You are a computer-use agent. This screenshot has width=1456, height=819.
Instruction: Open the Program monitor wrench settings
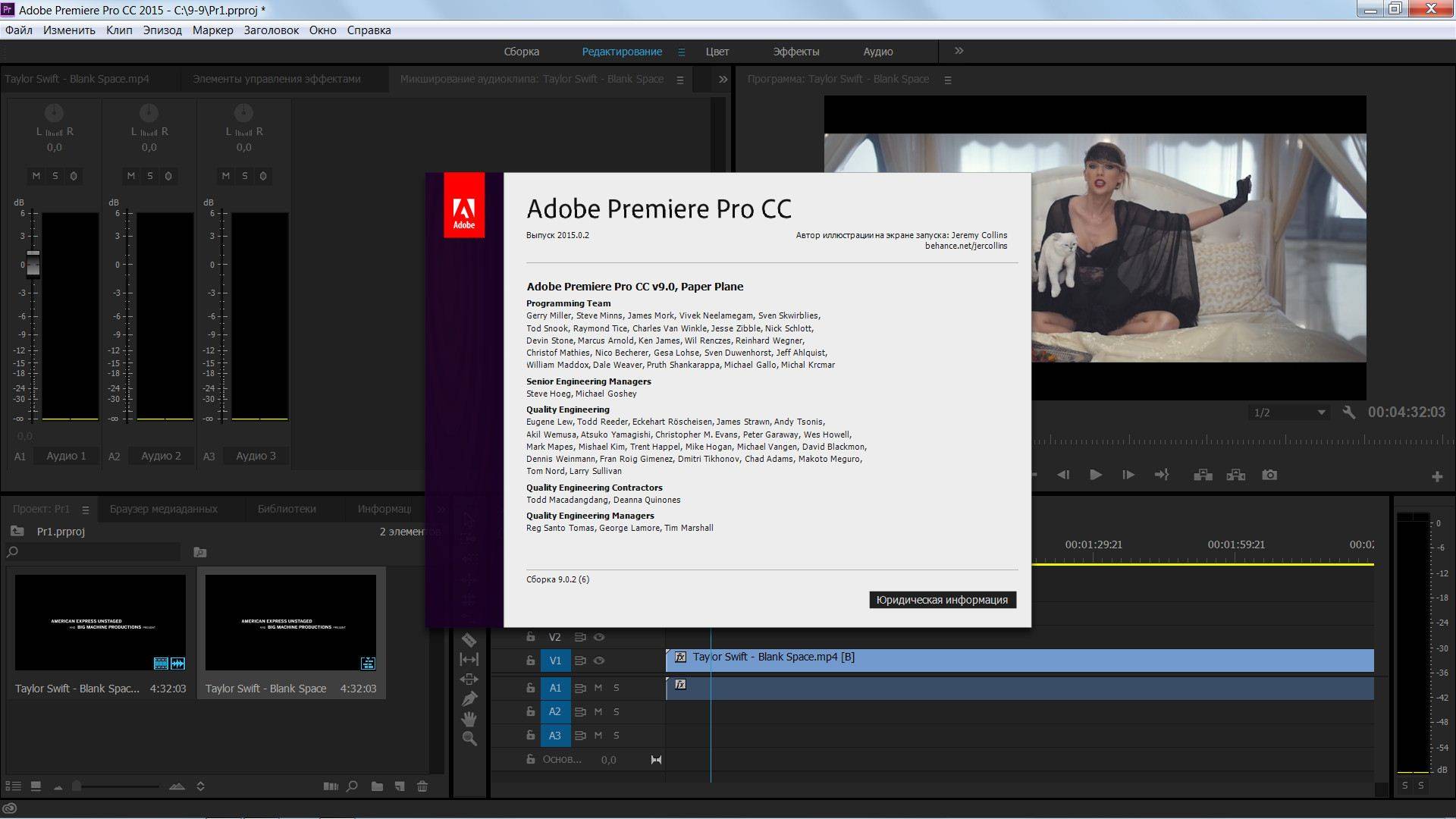point(1349,412)
